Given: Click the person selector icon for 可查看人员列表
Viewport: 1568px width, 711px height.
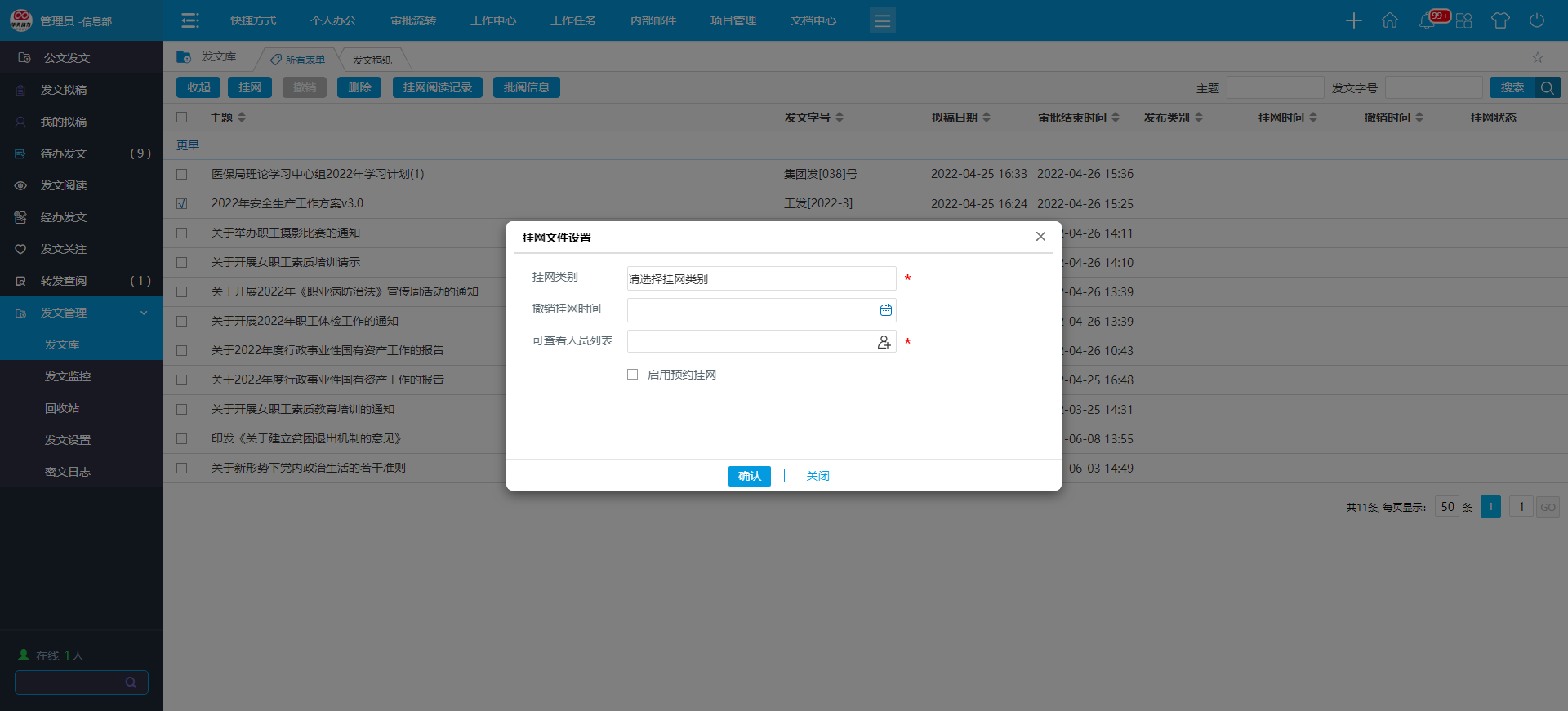Looking at the screenshot, I should pos(884,342).
